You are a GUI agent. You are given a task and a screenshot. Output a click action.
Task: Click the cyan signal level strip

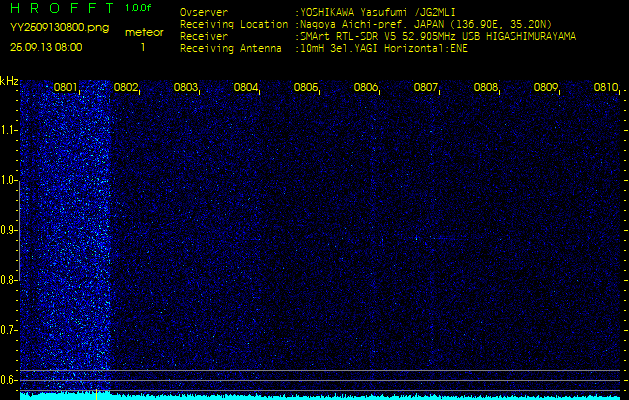click(x=320, y=397)
